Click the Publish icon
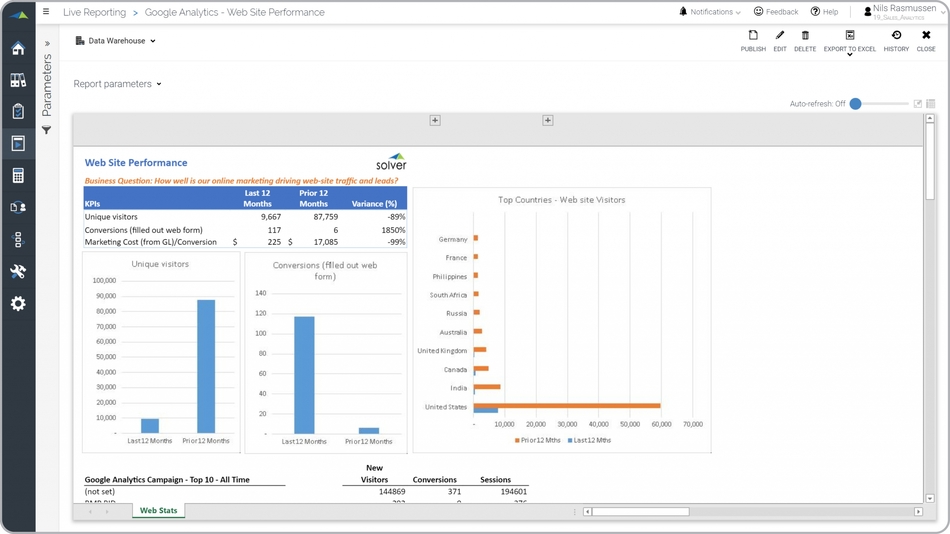This screenshot has width=950, height=534. tap(753, 40)
